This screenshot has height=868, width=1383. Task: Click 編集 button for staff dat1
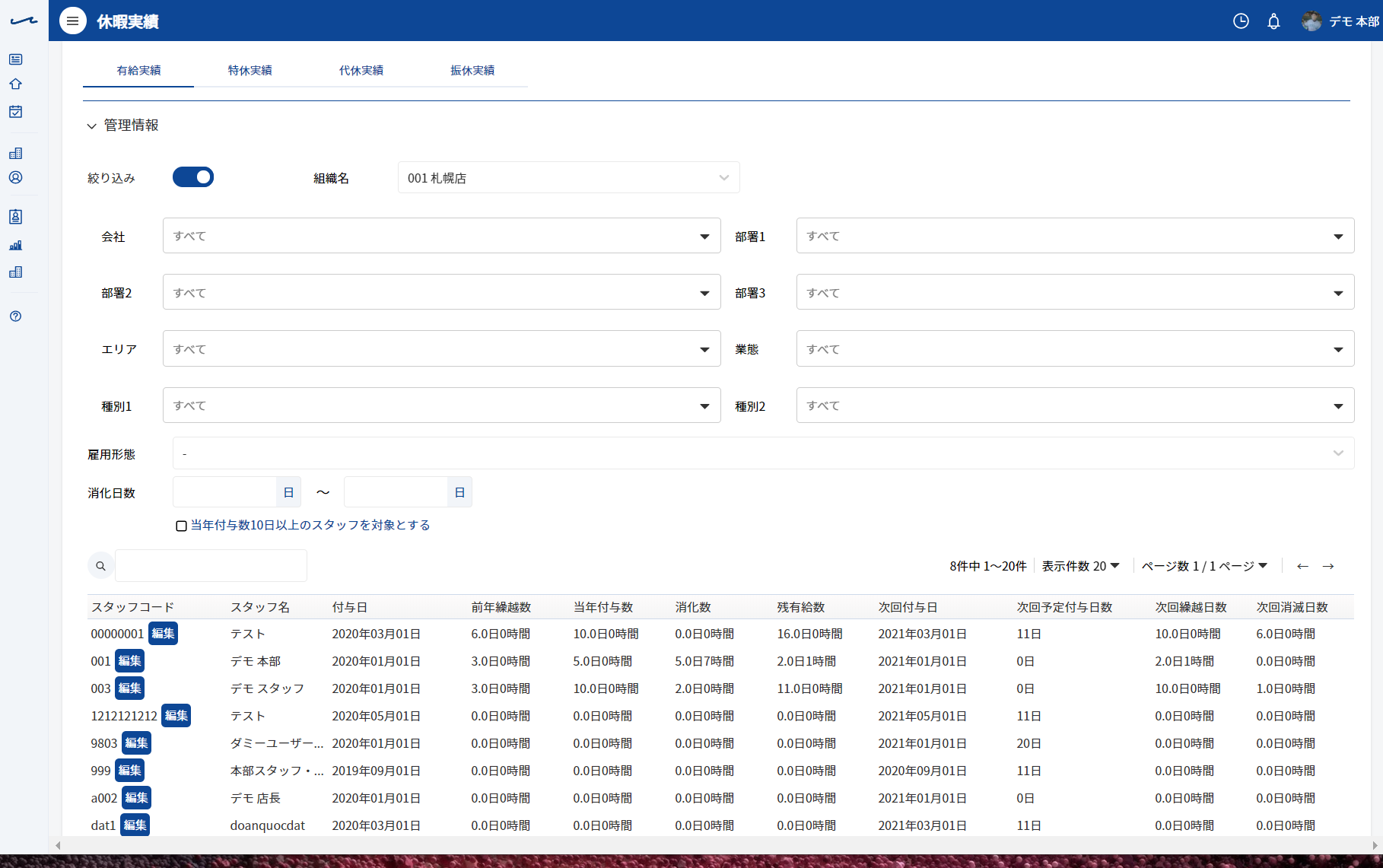tap(135, 825)
